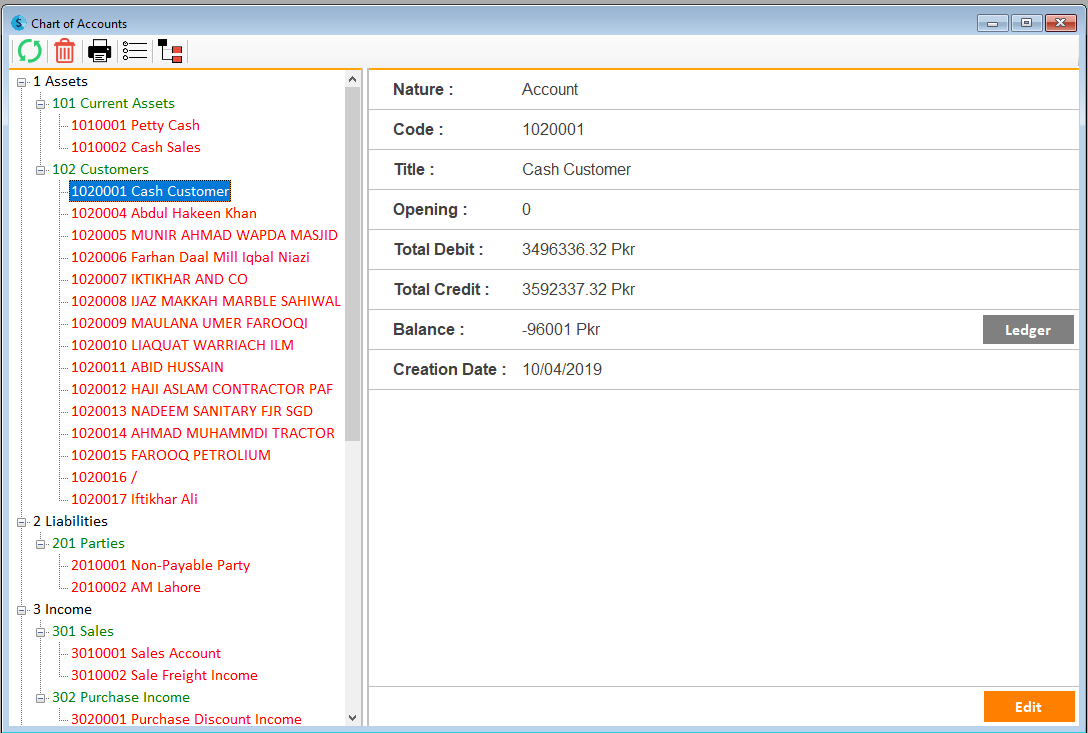This screenshot has height=733, width=1088.
Task: Select 1020008 IJAZ MAKKAH MARBLE SAHIWAL
Action: coord(205,301)
